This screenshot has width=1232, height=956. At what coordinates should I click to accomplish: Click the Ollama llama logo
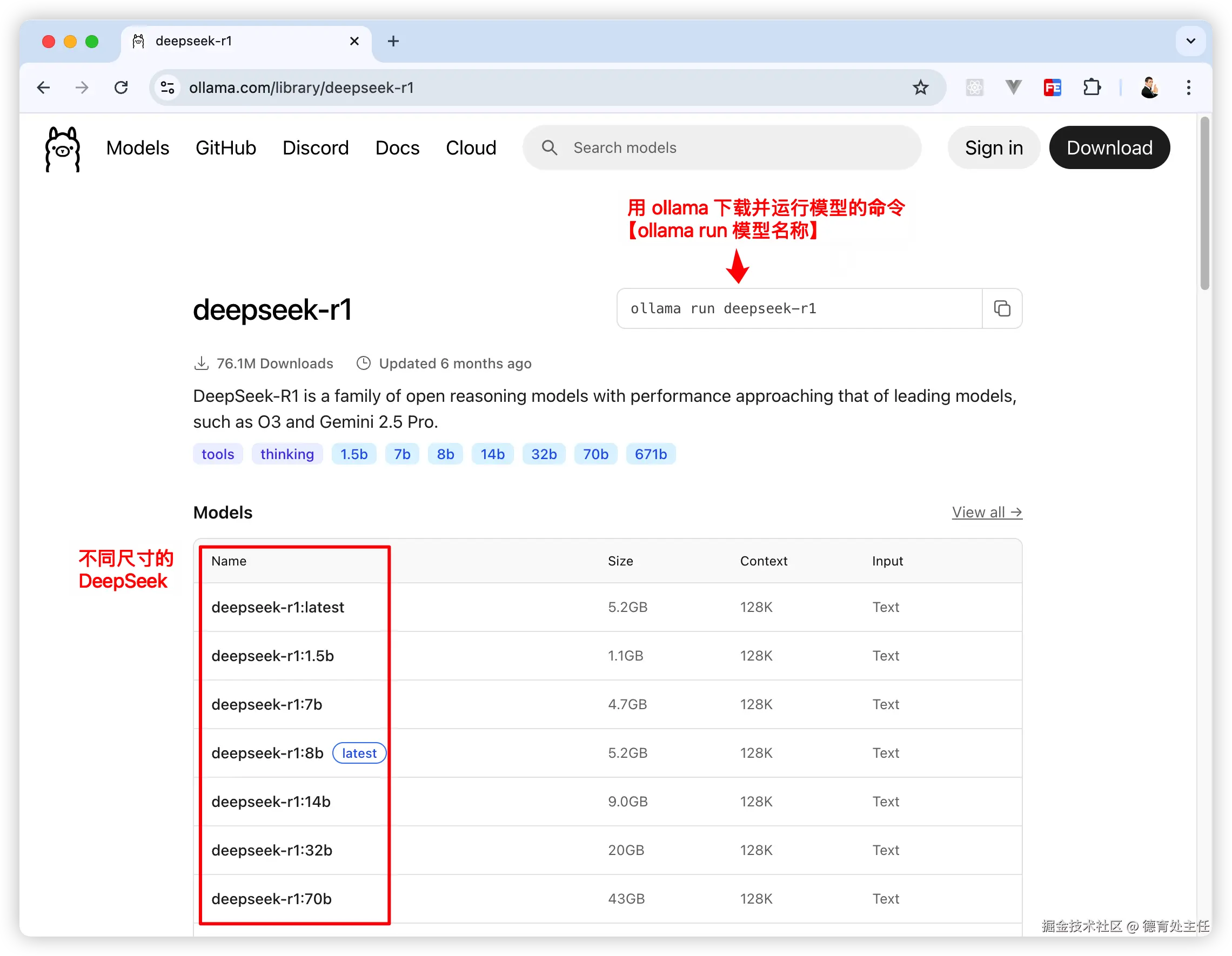tap(62, 149)
